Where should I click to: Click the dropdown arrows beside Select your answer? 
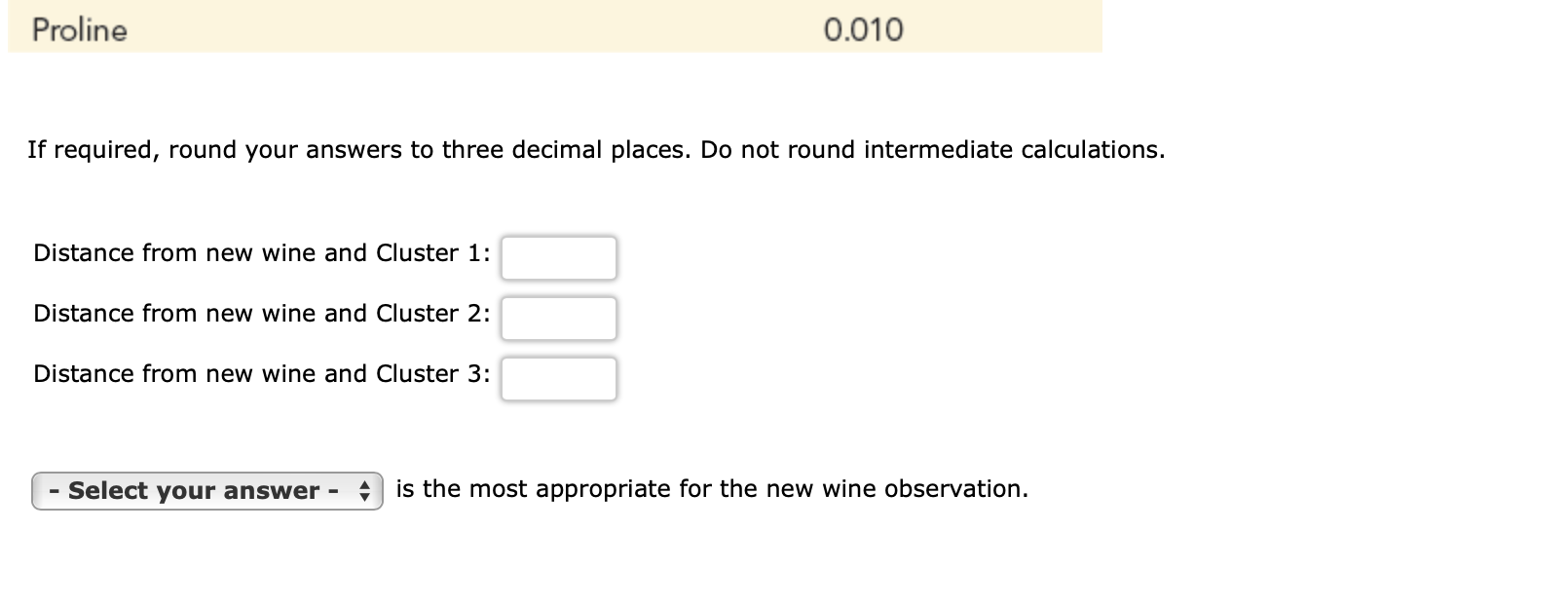pyautogui.click(x=365, y=491)
